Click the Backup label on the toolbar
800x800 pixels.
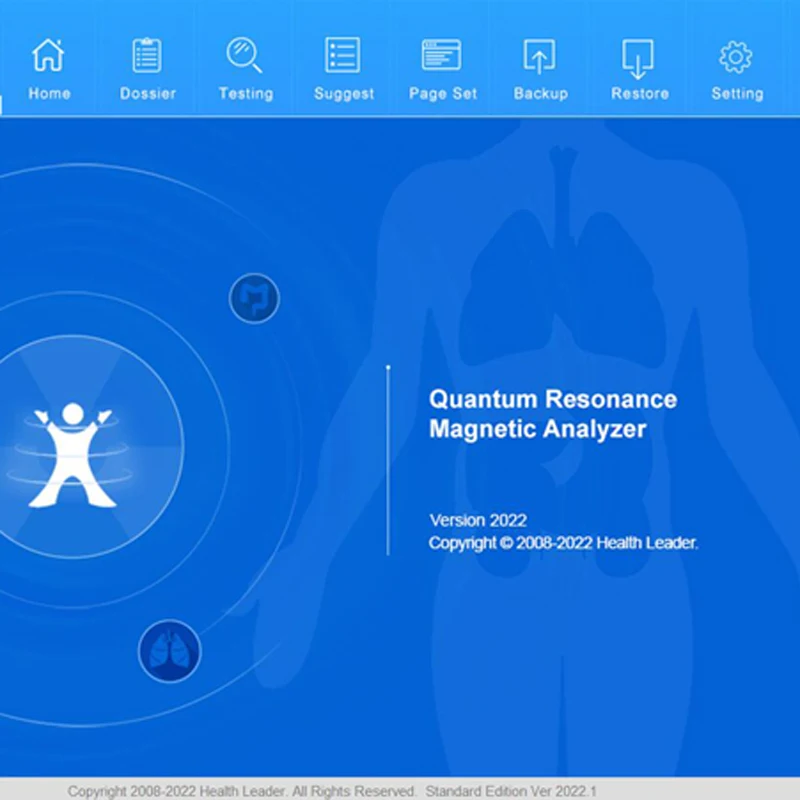(x=540, y=93)
